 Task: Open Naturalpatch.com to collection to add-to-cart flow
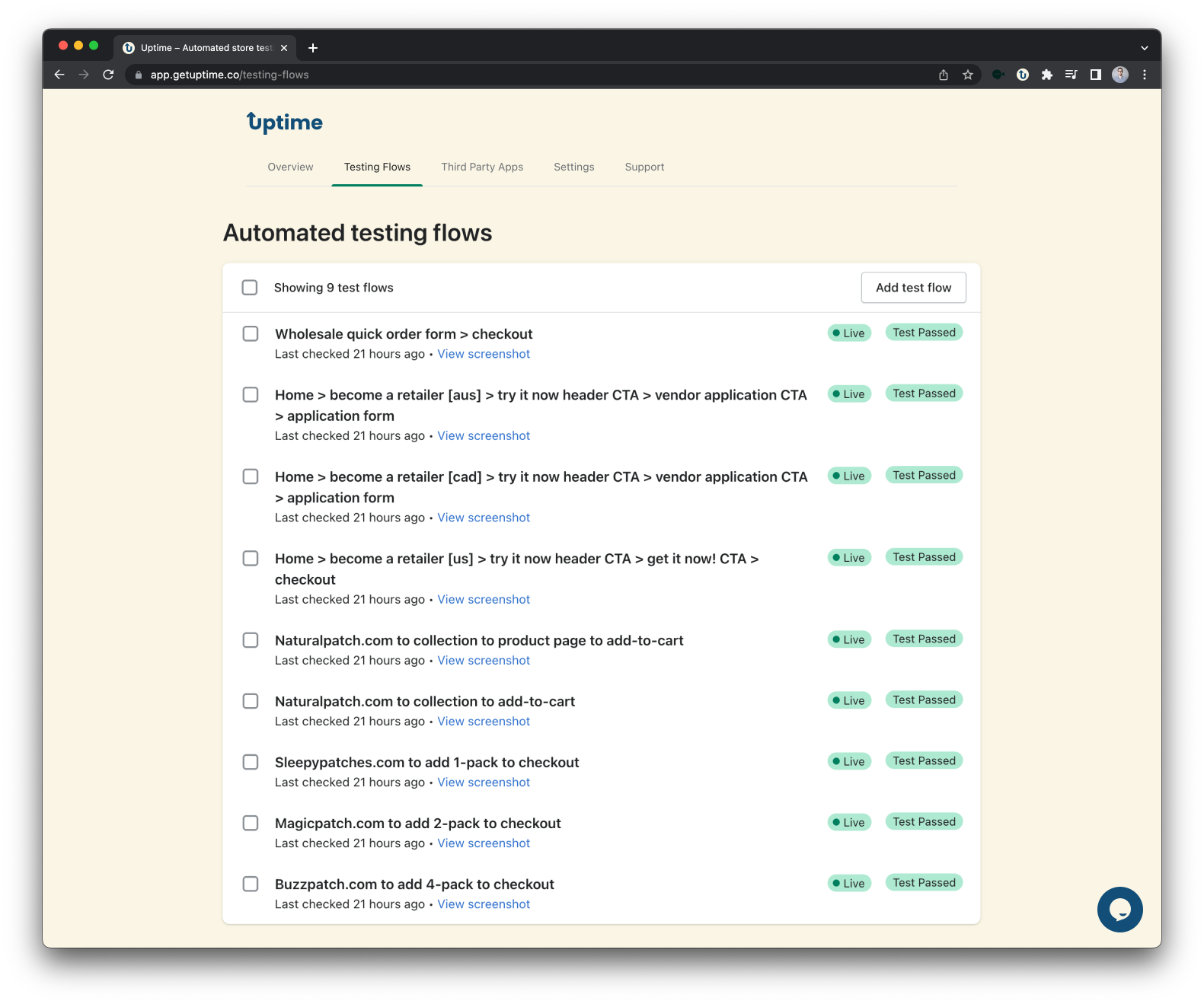pyautogui.click(x=425, y=701)
